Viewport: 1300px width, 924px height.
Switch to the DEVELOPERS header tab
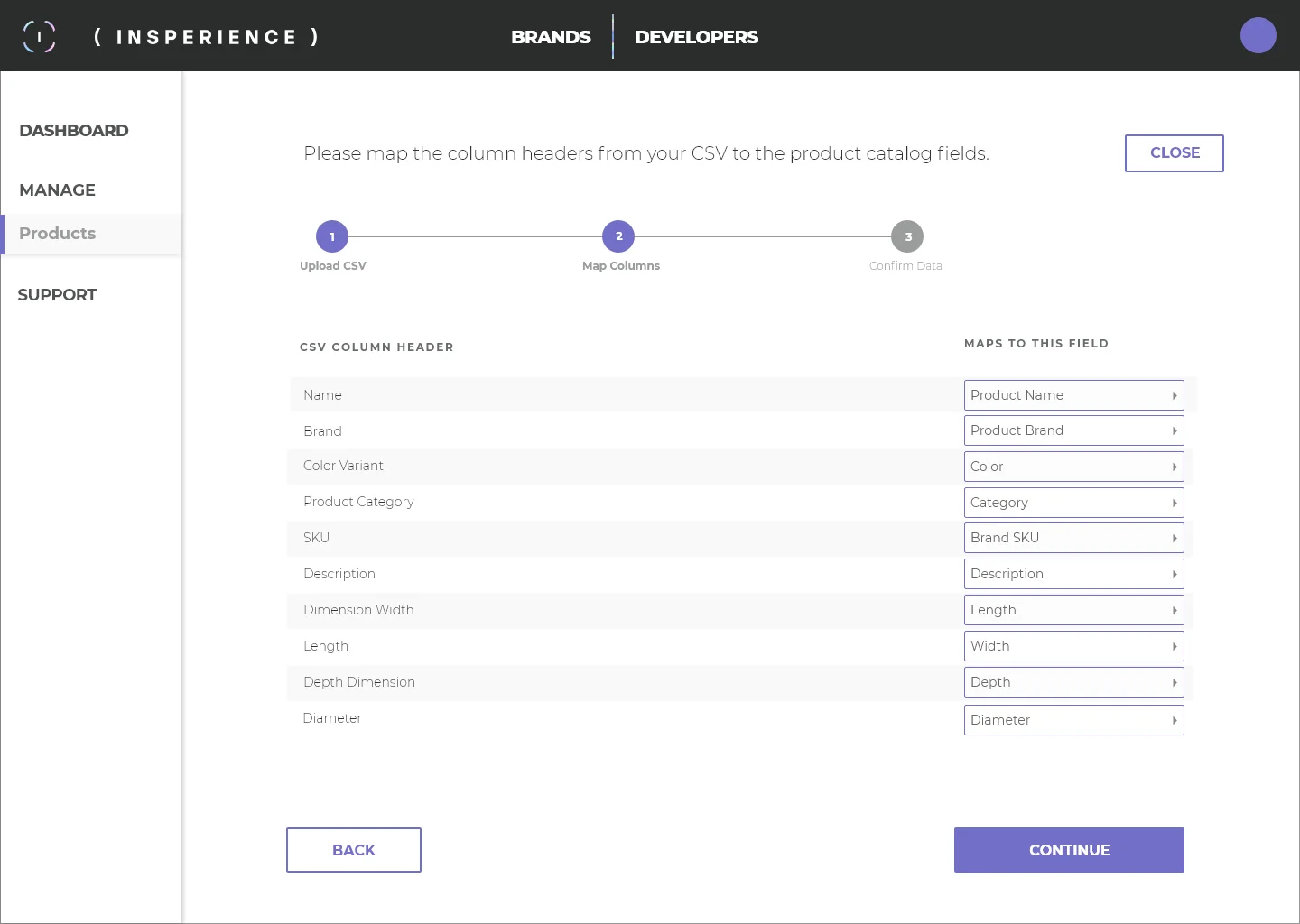tap(696, 37)
